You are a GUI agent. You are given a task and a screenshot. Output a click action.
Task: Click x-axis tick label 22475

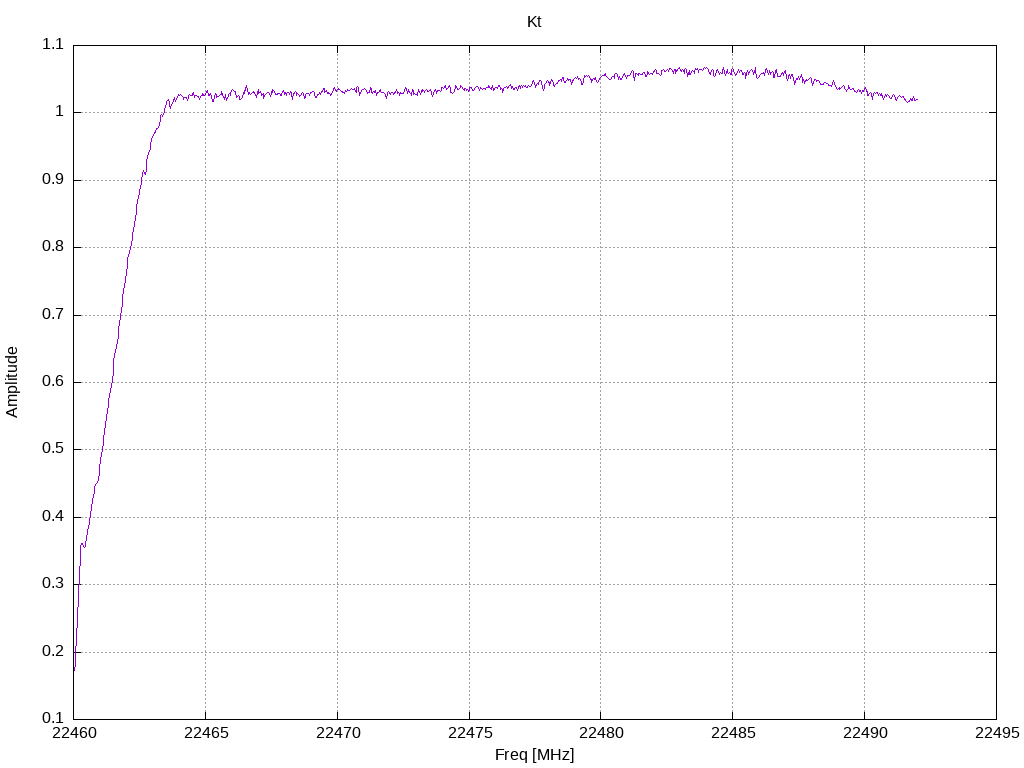pos(470,733)
